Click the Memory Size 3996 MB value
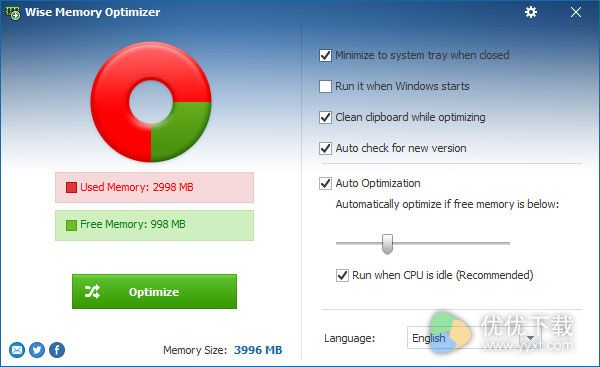This screenshot has height=367, width=600. [x=258, y=350]
